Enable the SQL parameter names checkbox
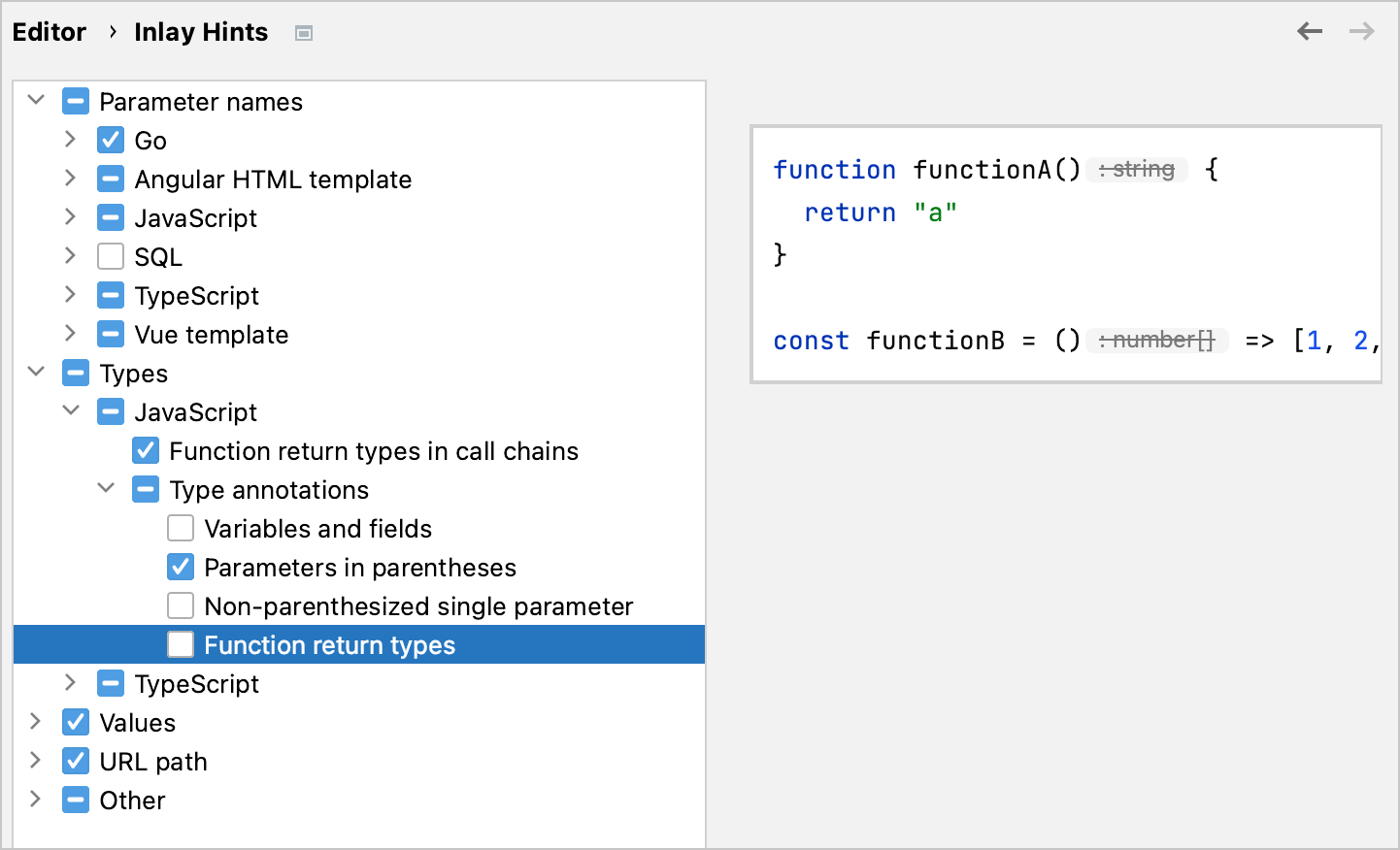Screen dimensions: 1400x850 tap(110, 256)
